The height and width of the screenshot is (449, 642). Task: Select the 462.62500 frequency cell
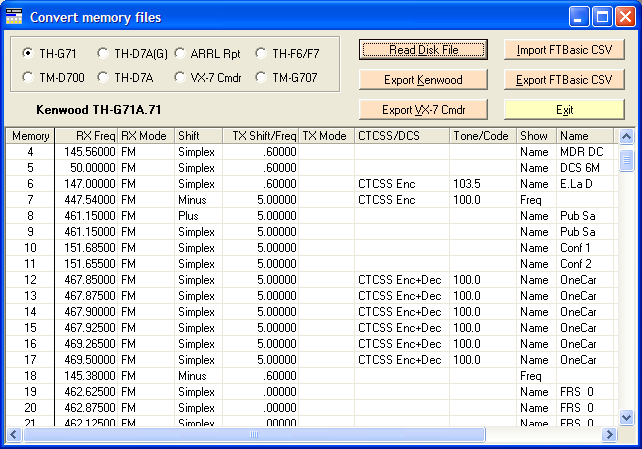tap(86, 391)
